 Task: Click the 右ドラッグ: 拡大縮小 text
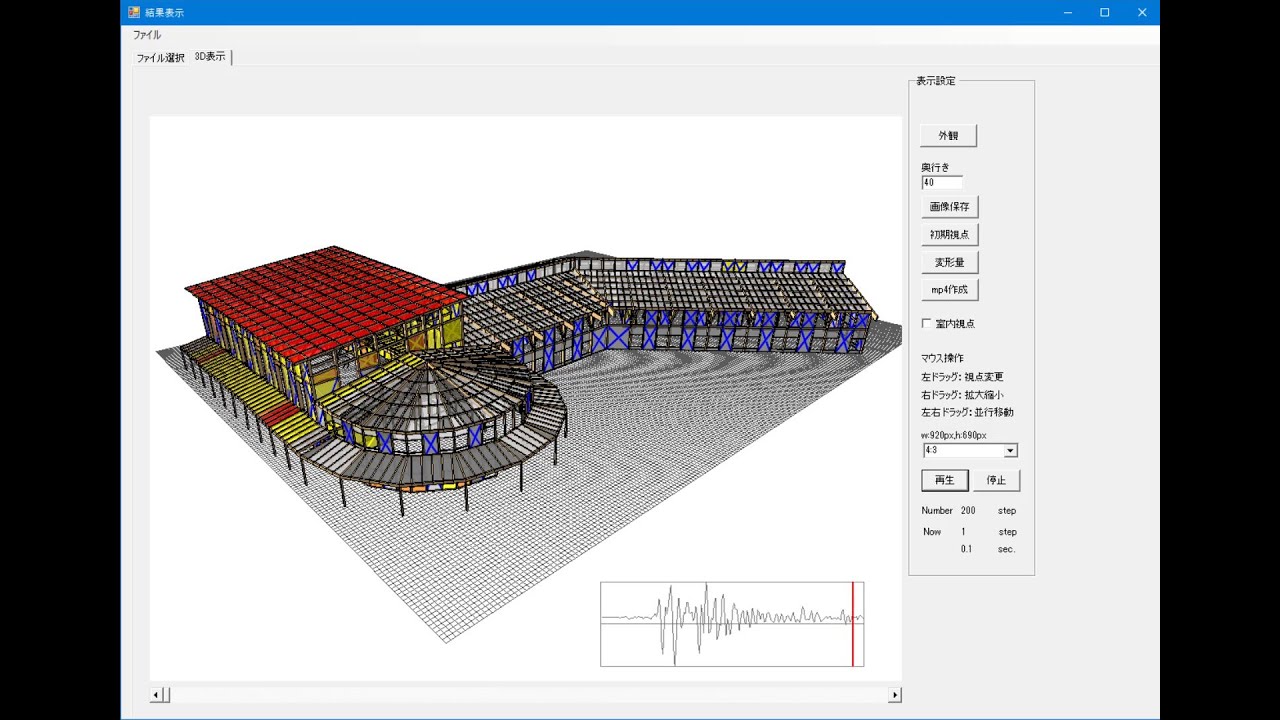pyautogui.click(x=962, y=395)
